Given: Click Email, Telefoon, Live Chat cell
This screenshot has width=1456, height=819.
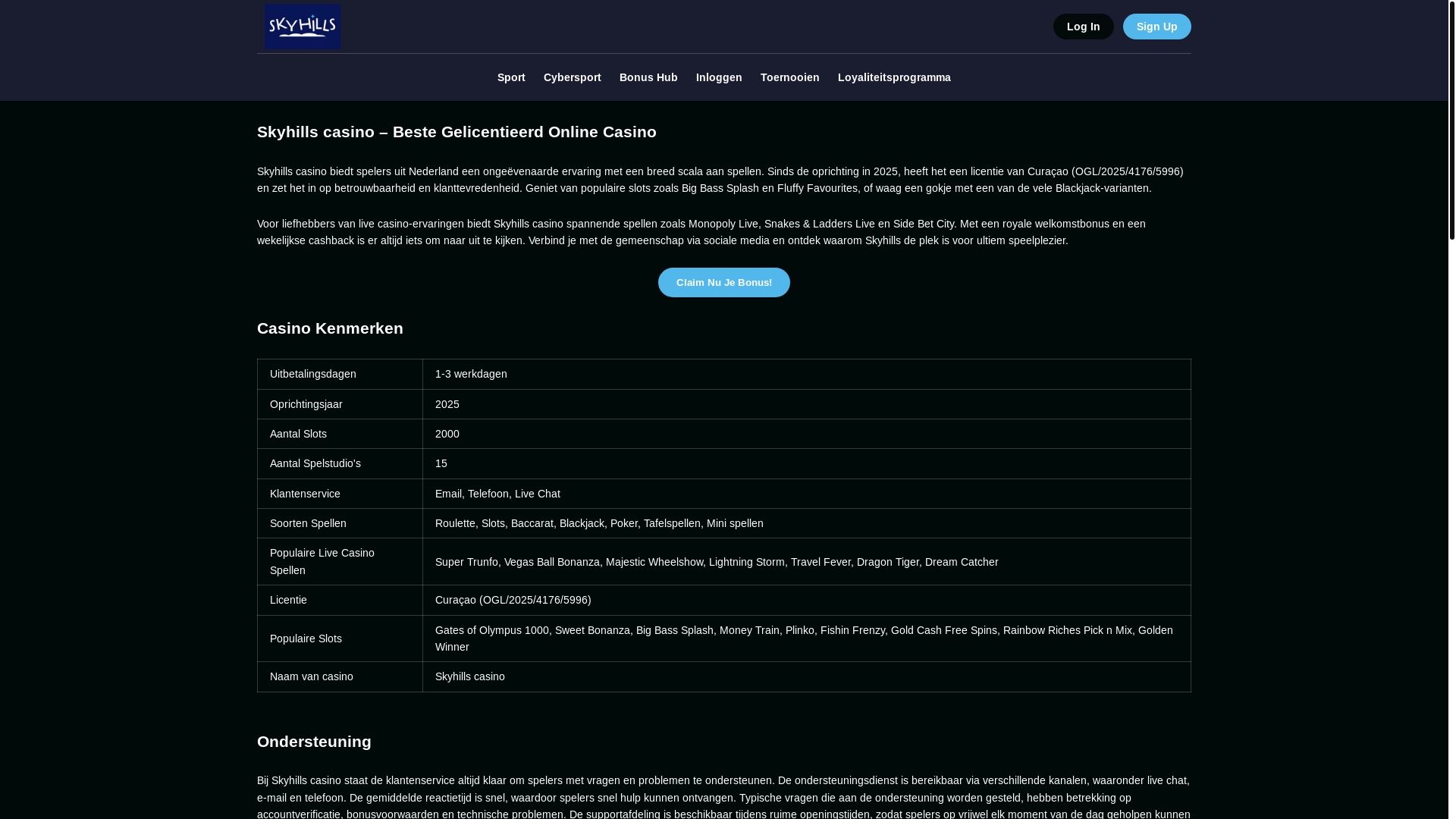Looking at the screenshot, I should click(x=806, y=494).
